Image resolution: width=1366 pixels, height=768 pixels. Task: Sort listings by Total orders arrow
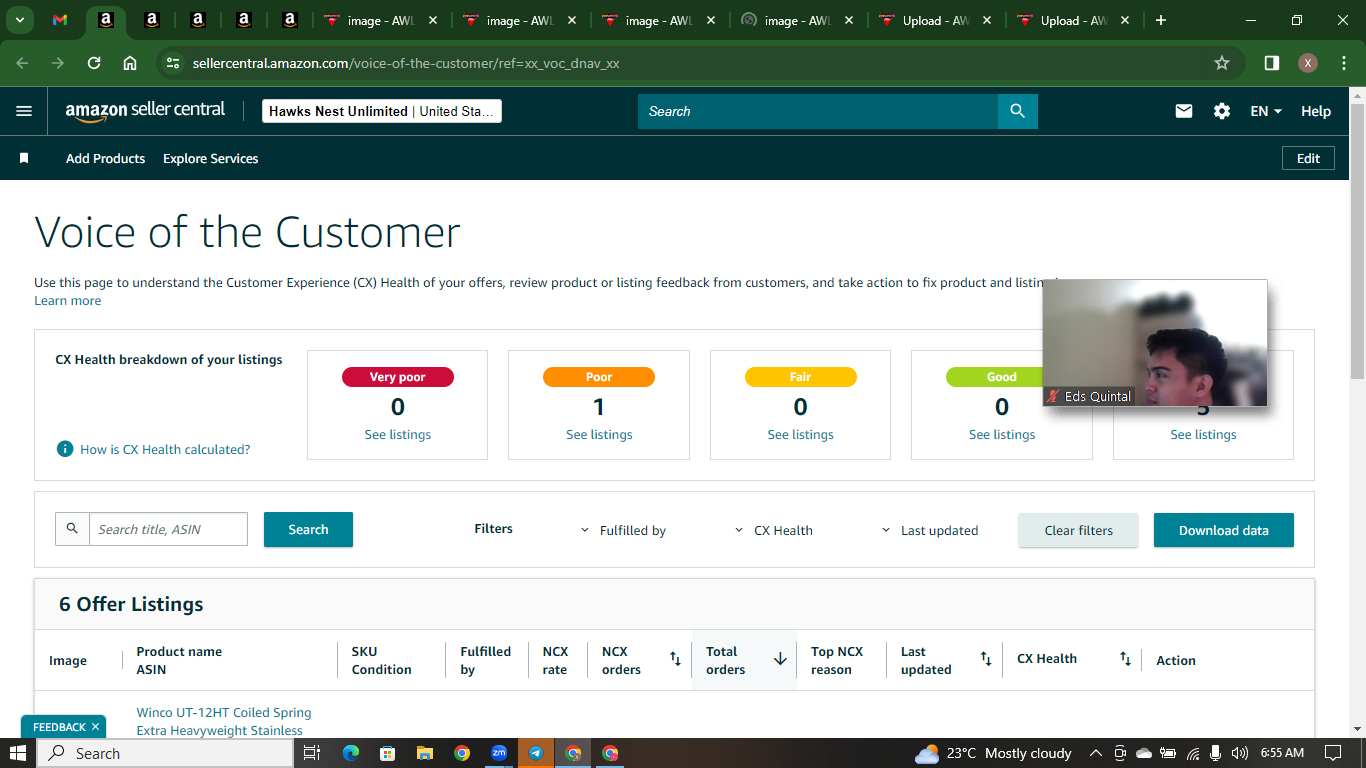pos(780,659)
